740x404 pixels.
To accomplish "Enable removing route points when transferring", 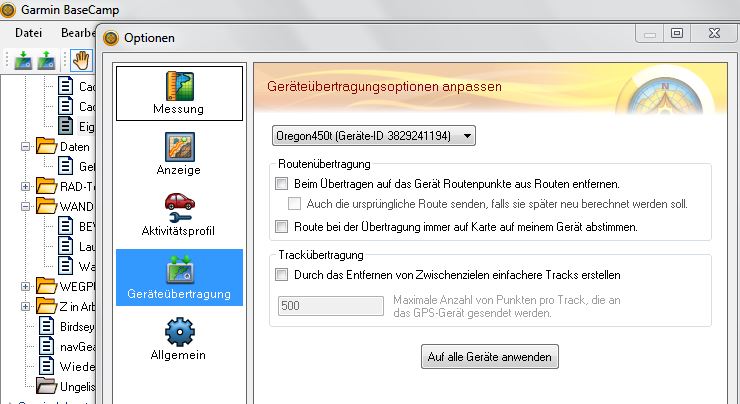I will point(281,184).
